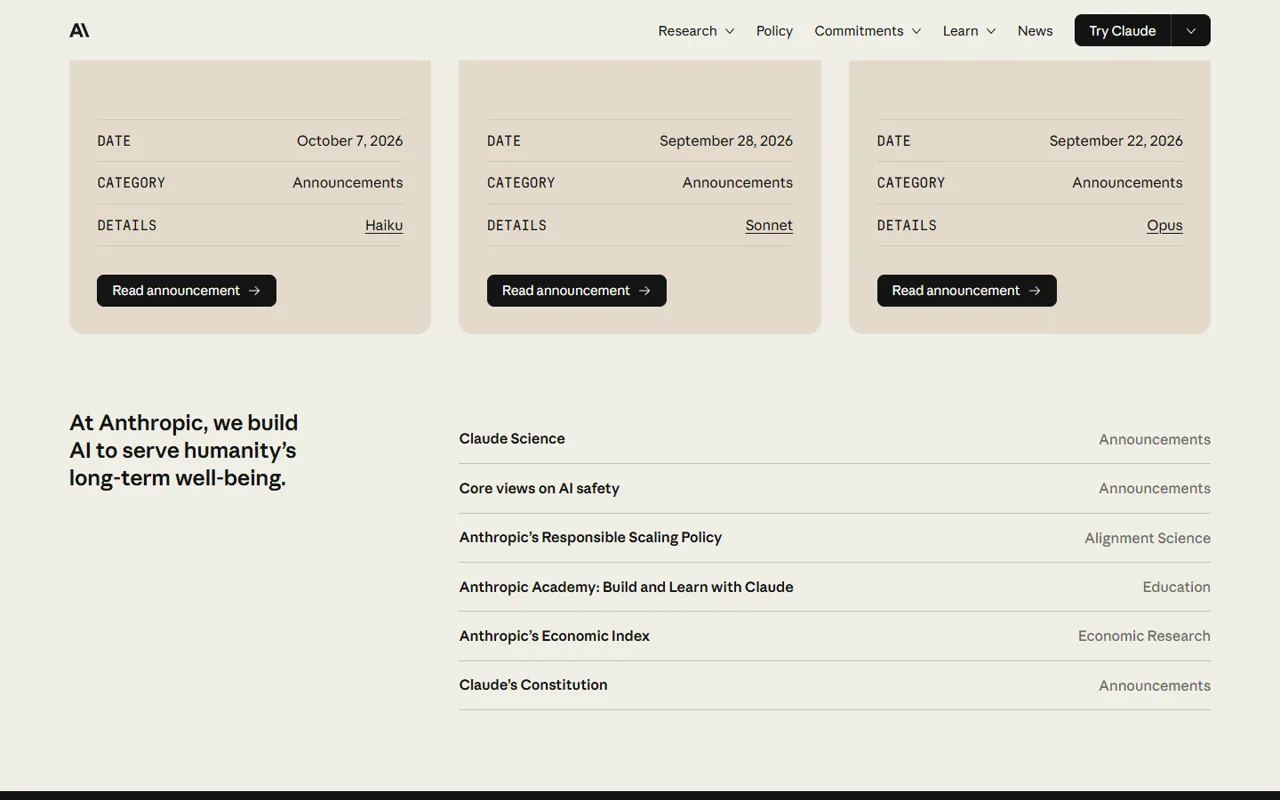Follow the Opus details link
1280x800 pixels.
coord(1165,225)
